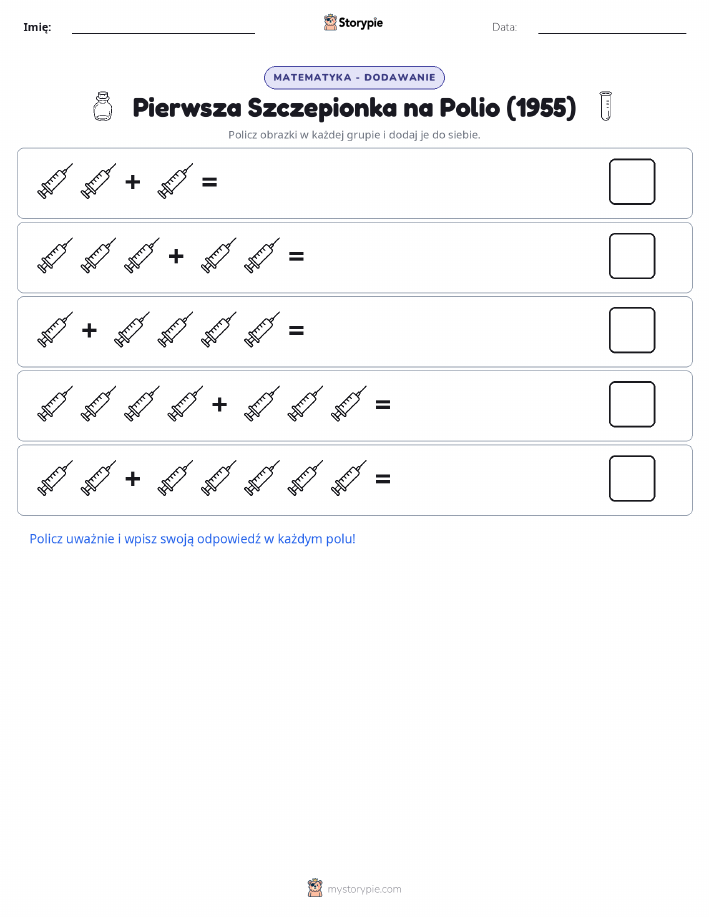The image size is (709, 917).
Task: Click the answer box in the second row
Action: (x=632, y=256)
